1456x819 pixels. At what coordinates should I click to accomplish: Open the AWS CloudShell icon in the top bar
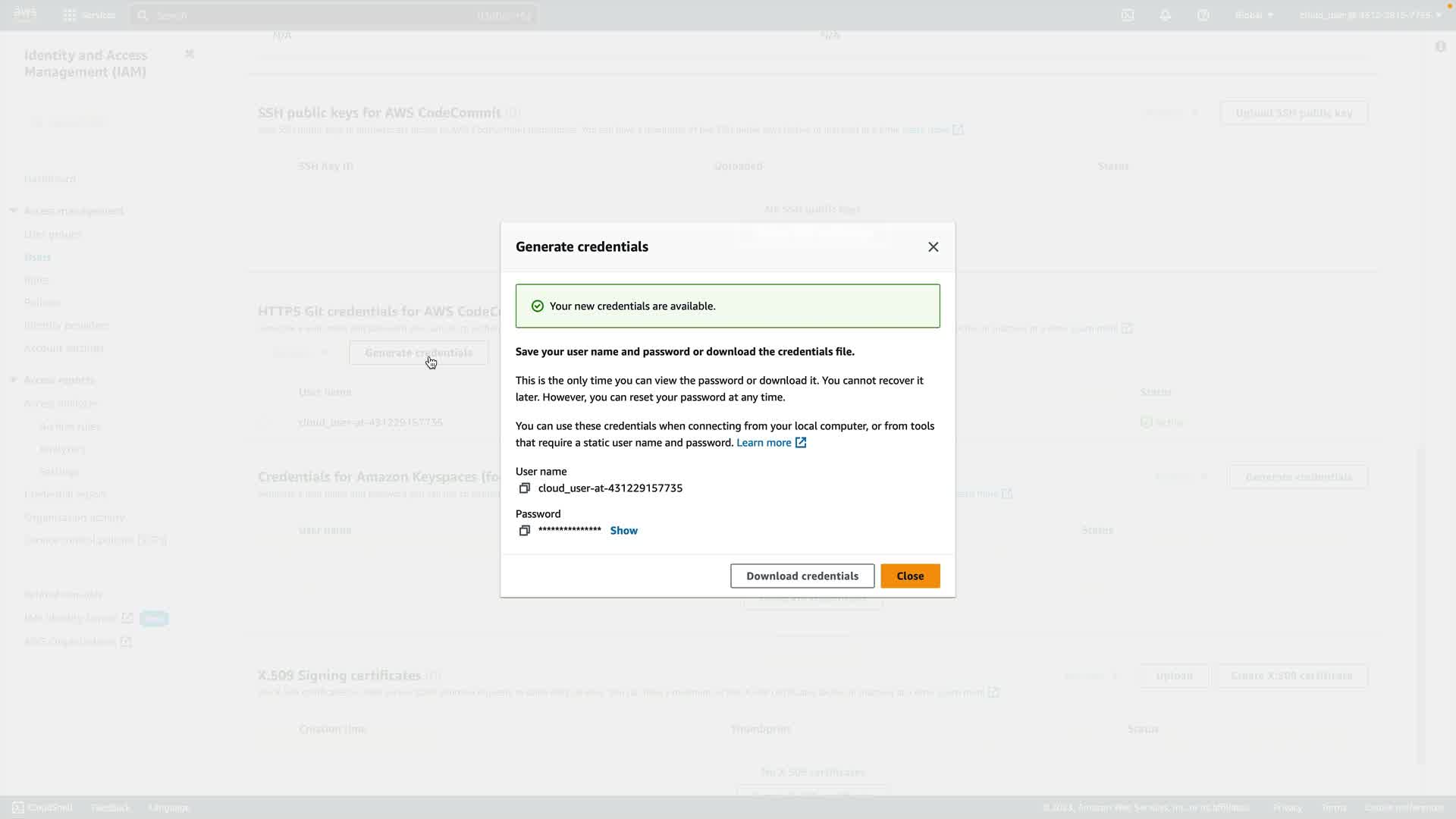(x=1128, y=15)
